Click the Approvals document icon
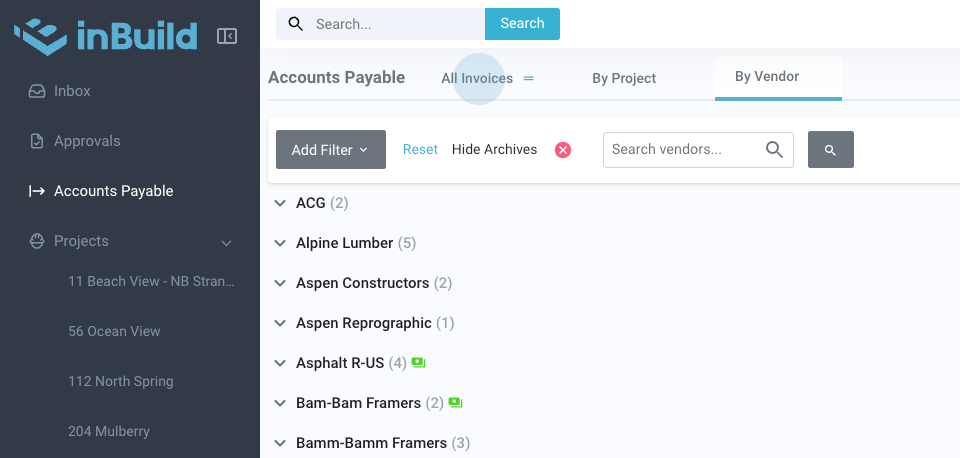This screenshot has height=458, width=960. click(x=37, y=141)
